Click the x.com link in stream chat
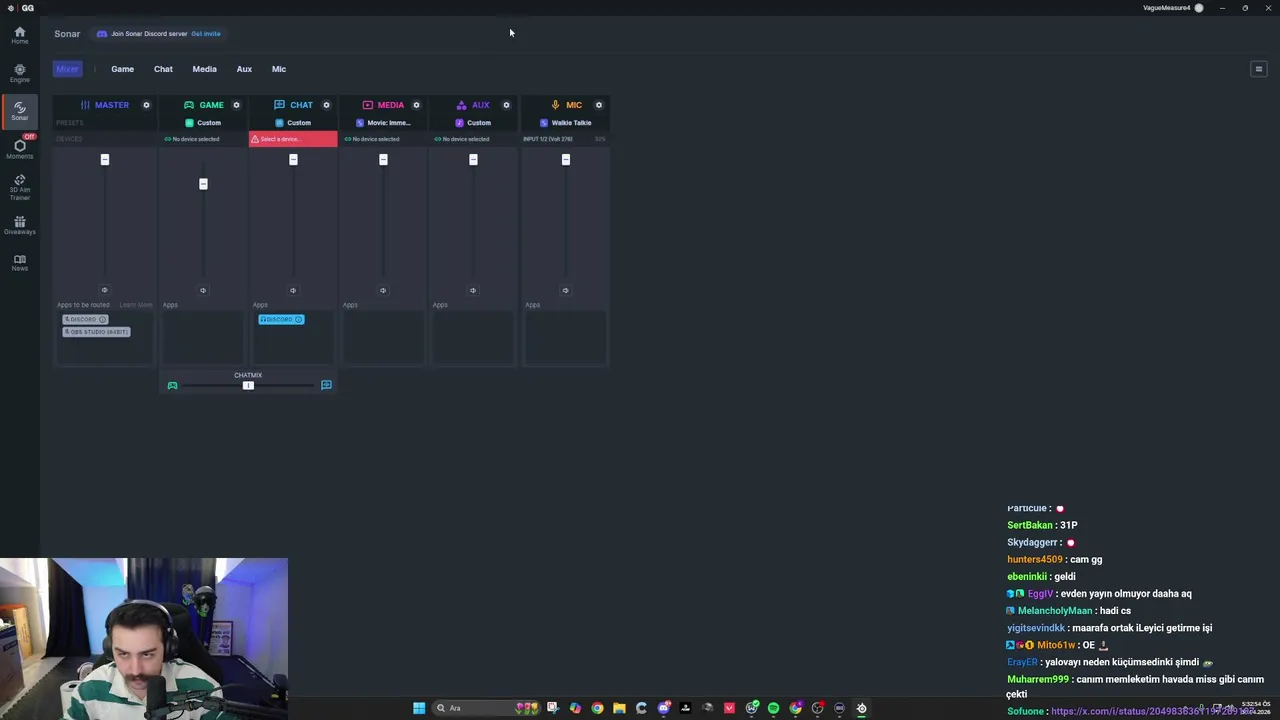Viewport: 1280px width, 720px height. (x=1152, y=711)
